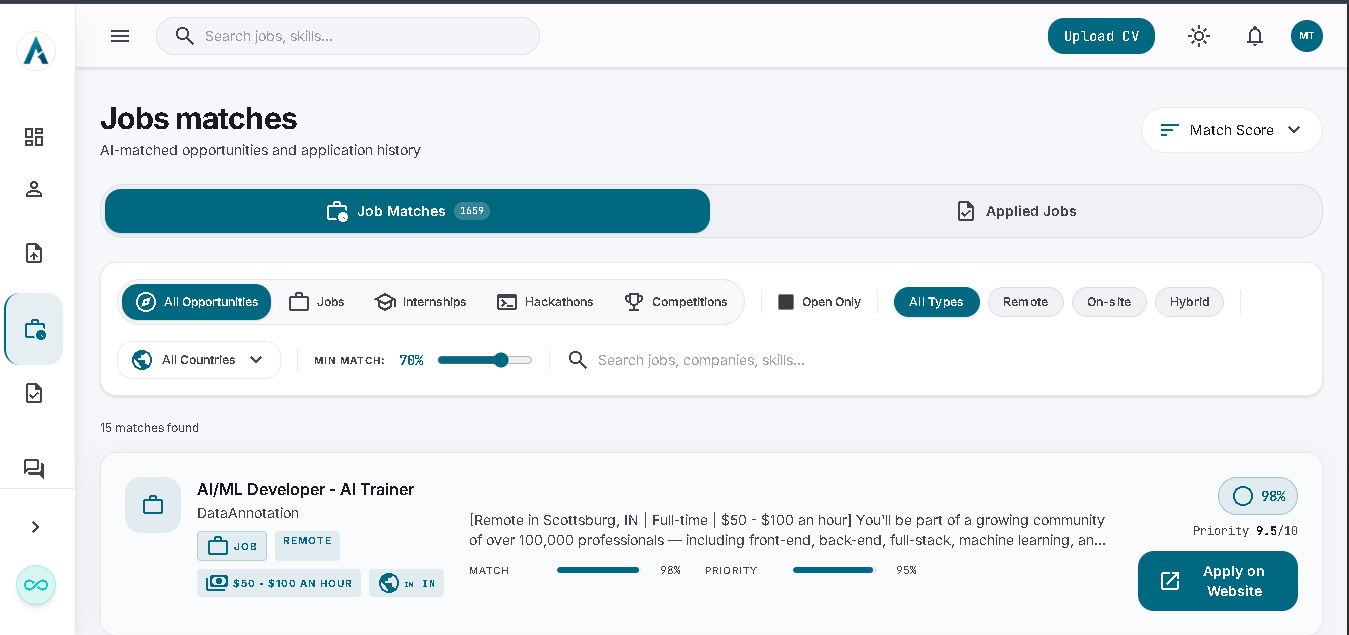This screenshot has height=635, width=1349.
Task: Click the Upload CV button
Action: click(1101, 36)
